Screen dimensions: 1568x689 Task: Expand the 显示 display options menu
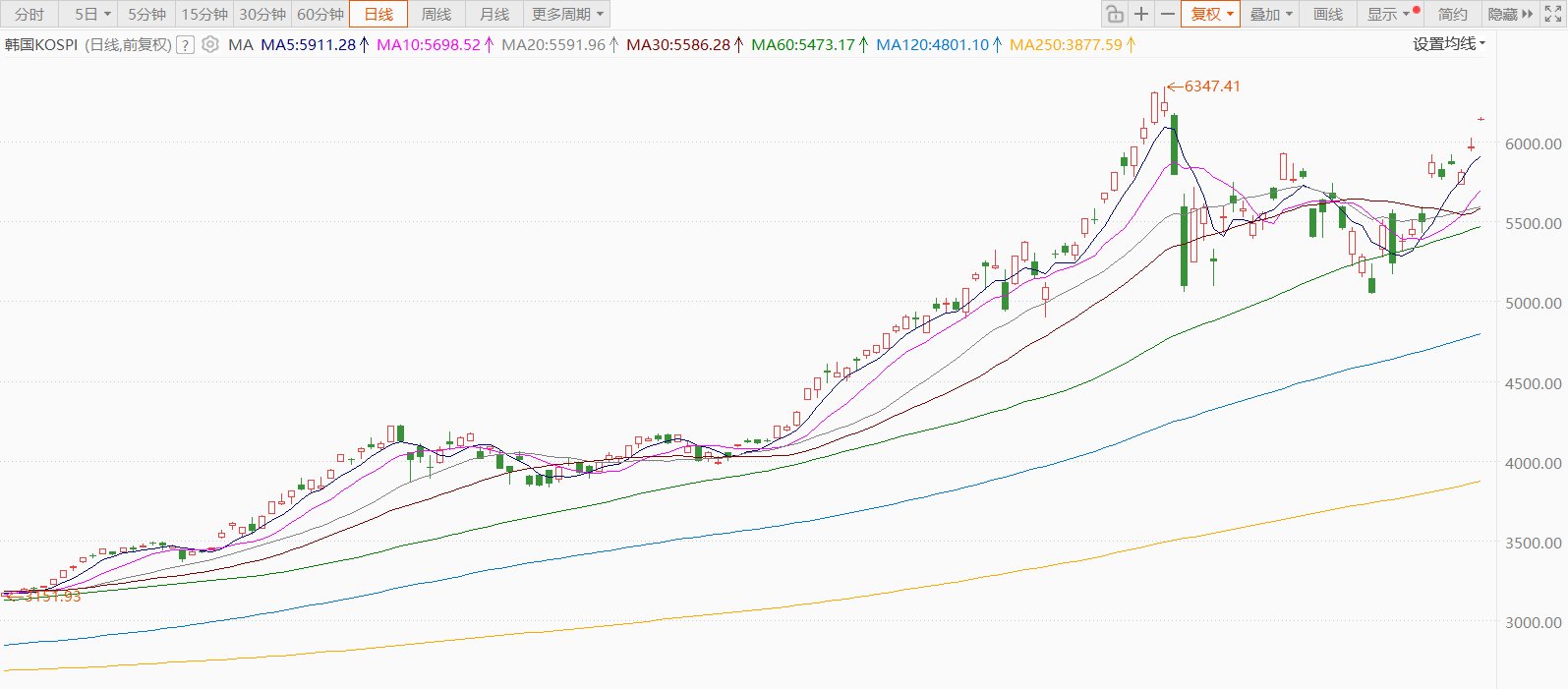[x=1387, y=14]
